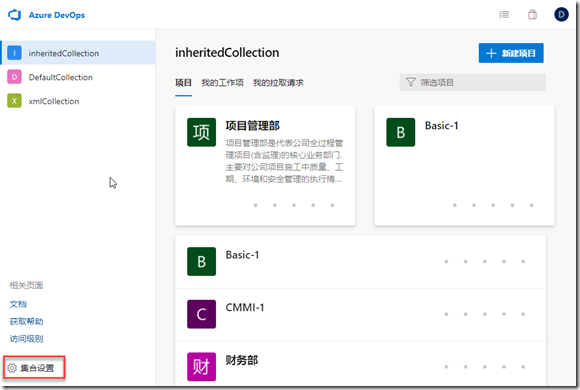580x390 pixels.
Task: Click the Basic-1 list row icon
Action: click(x=201, y=262)
